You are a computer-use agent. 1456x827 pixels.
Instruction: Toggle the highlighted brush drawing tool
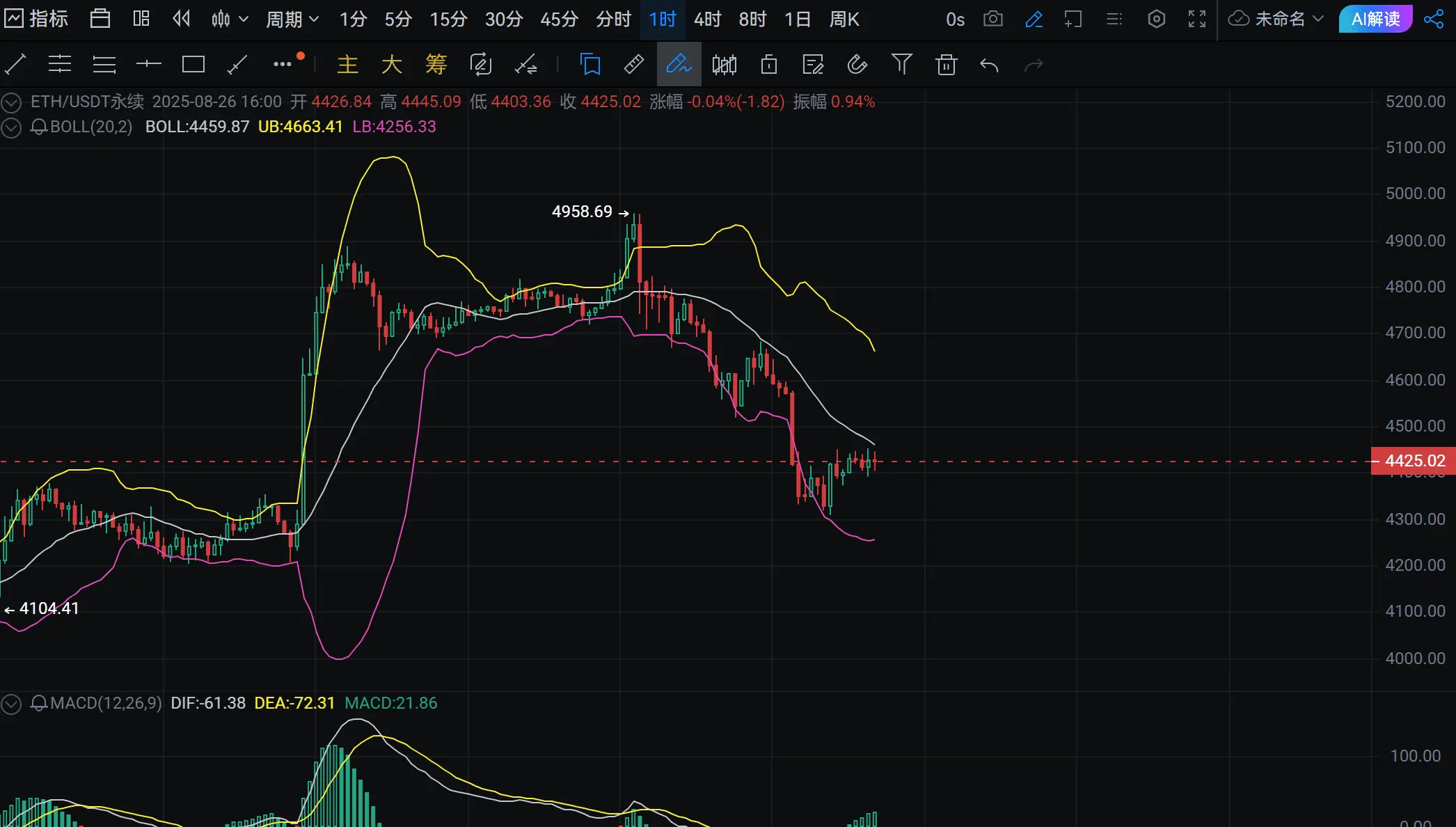pos(679,65)
